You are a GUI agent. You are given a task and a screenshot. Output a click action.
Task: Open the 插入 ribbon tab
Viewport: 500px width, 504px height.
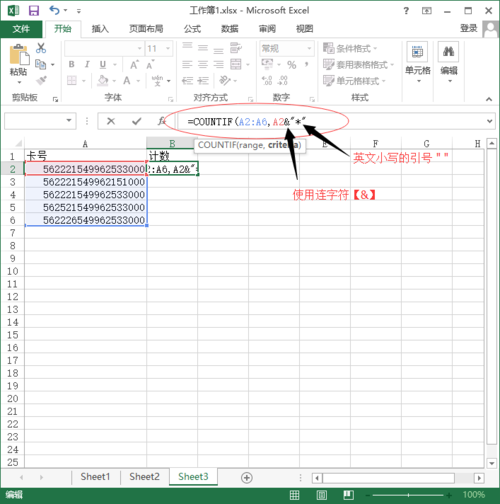click(x=100, y=29)
